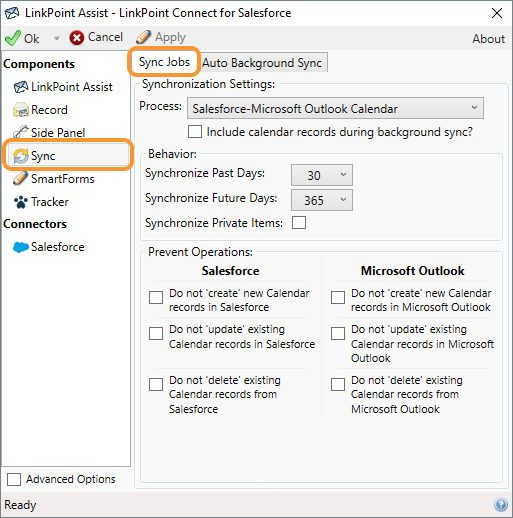Click the Microsoft Outlook column heading
The width and height of the screenshot is (513, 518).
point(413,271)
